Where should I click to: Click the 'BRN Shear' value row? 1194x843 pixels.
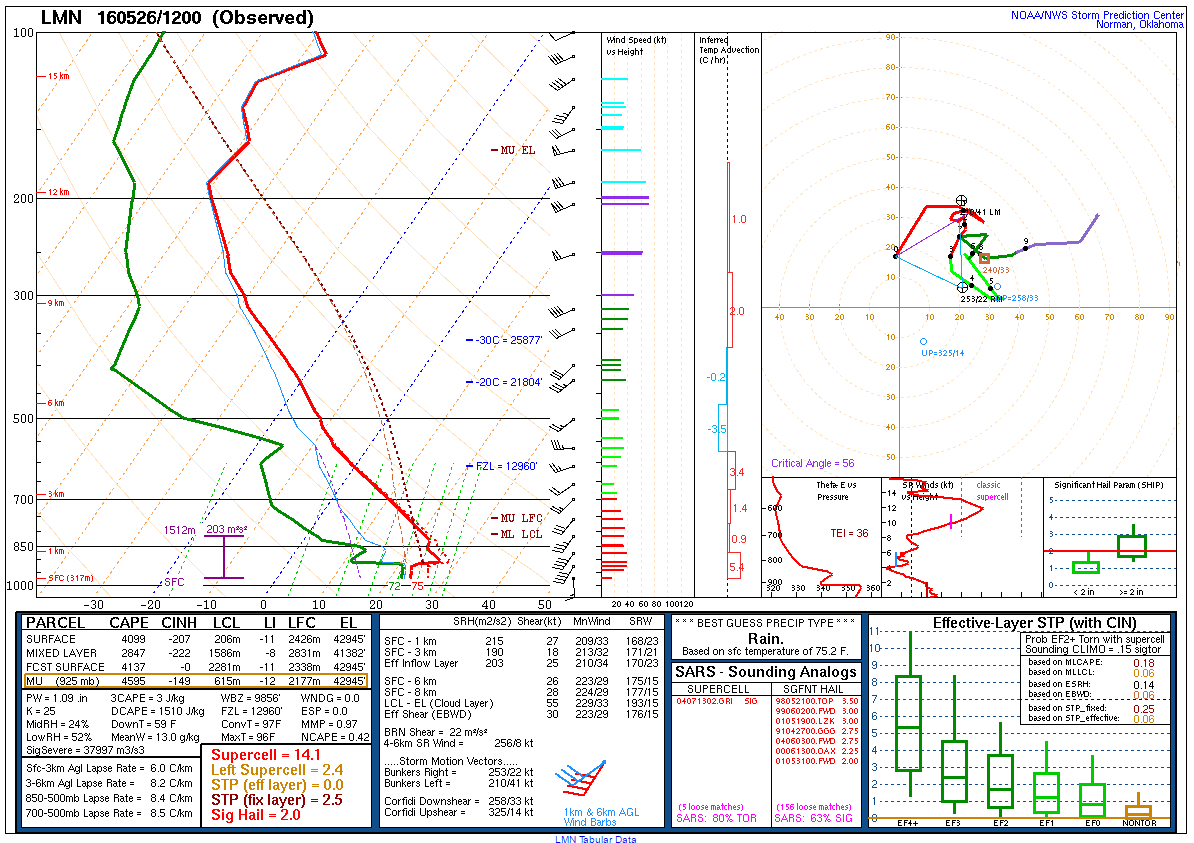pos(436,733)
